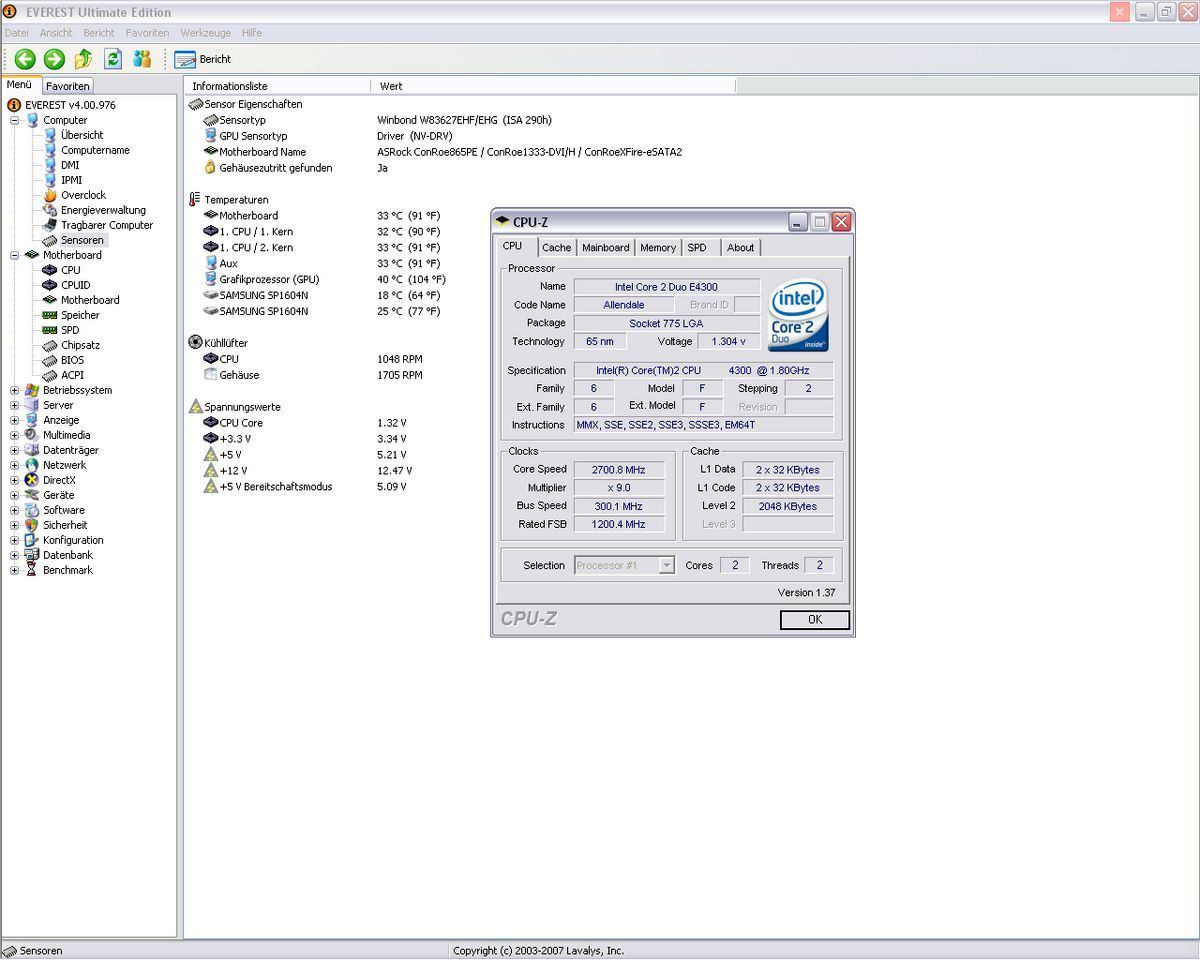1200x960 pixels.
Task: Open the Hilfe menu
Action: click(x=252, y=33)
